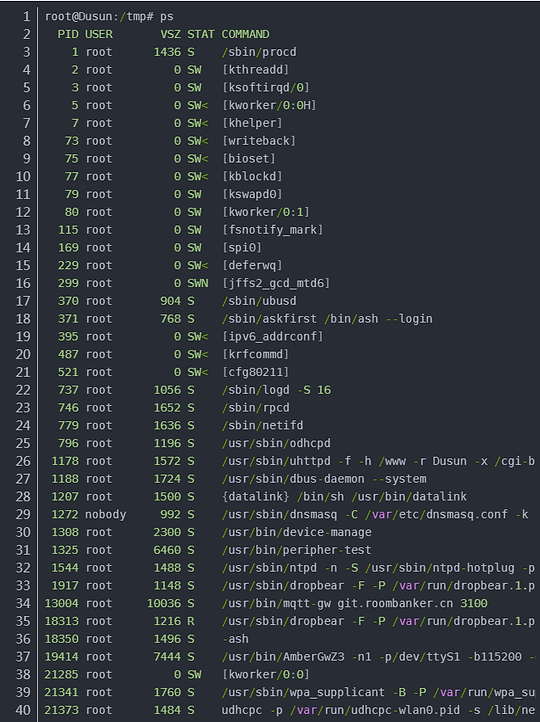Select the {datalink} /bin/sh command
The height and width of the screenshot is (722, 540).
click(344, 497)
